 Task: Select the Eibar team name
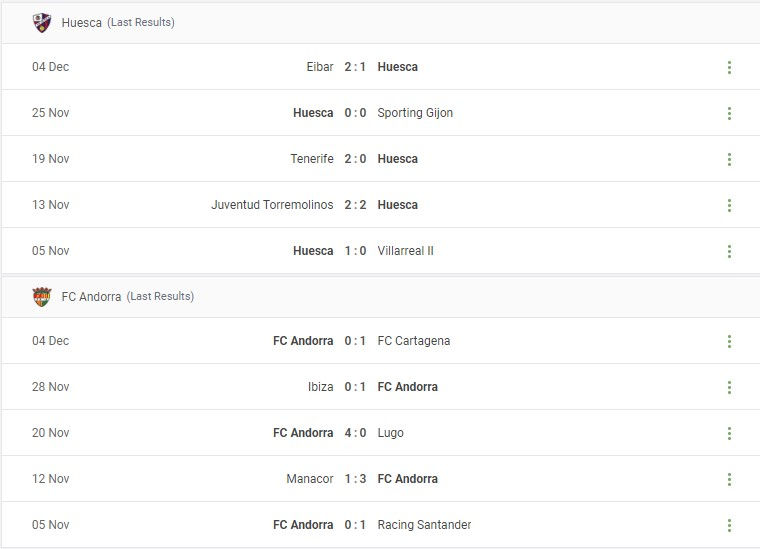(x=320, y=67)
